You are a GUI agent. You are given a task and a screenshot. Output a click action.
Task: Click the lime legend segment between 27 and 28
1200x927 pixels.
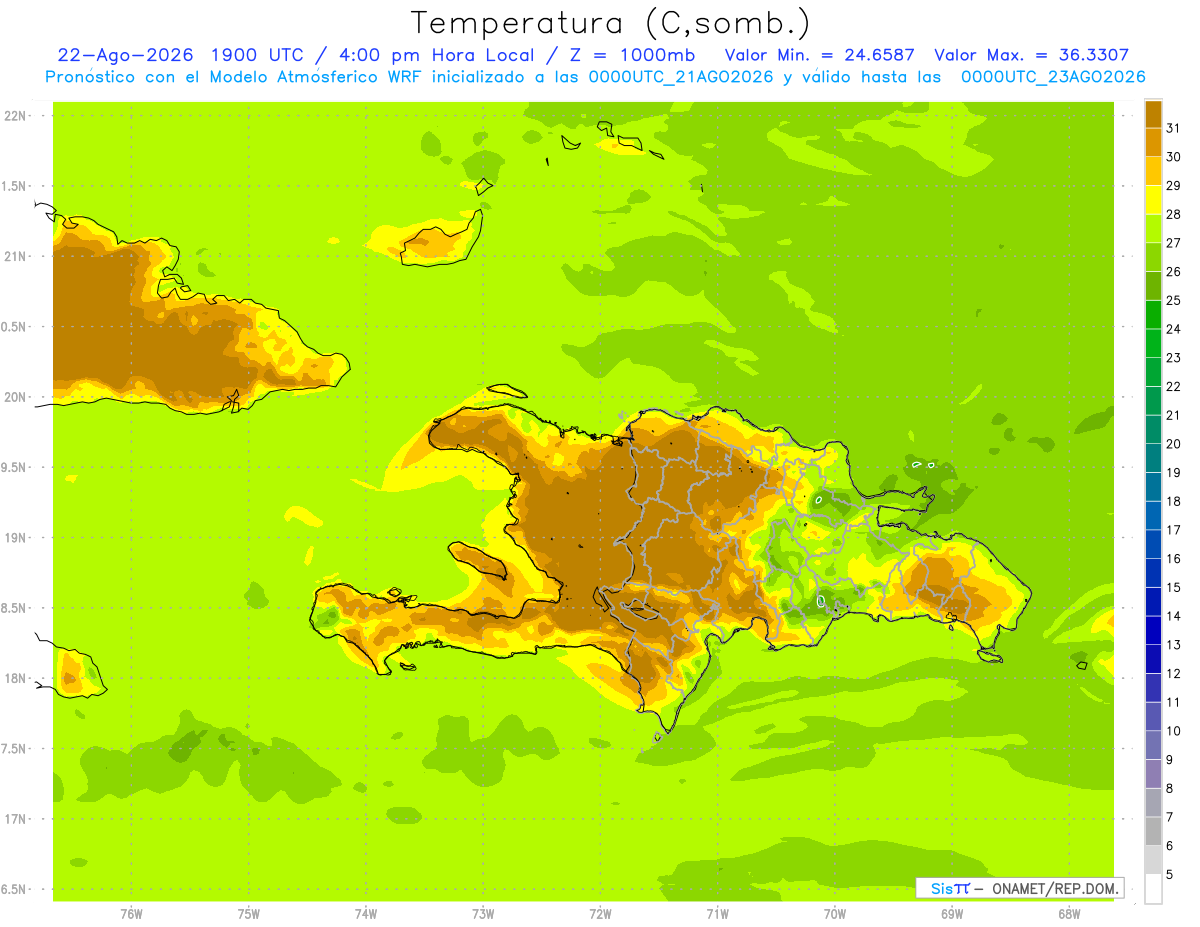click(1153, 228)
